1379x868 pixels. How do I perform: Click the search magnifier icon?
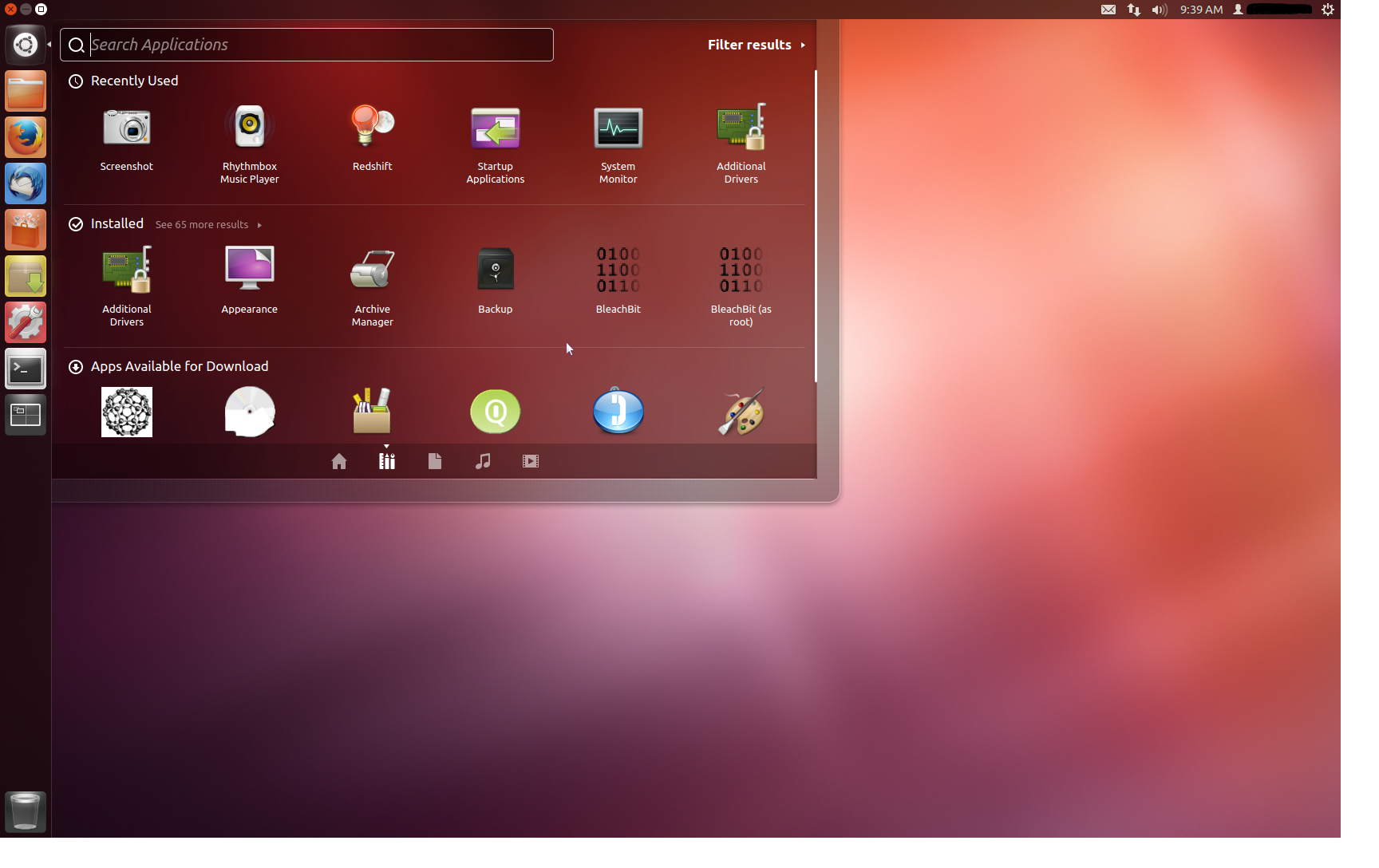77,45
